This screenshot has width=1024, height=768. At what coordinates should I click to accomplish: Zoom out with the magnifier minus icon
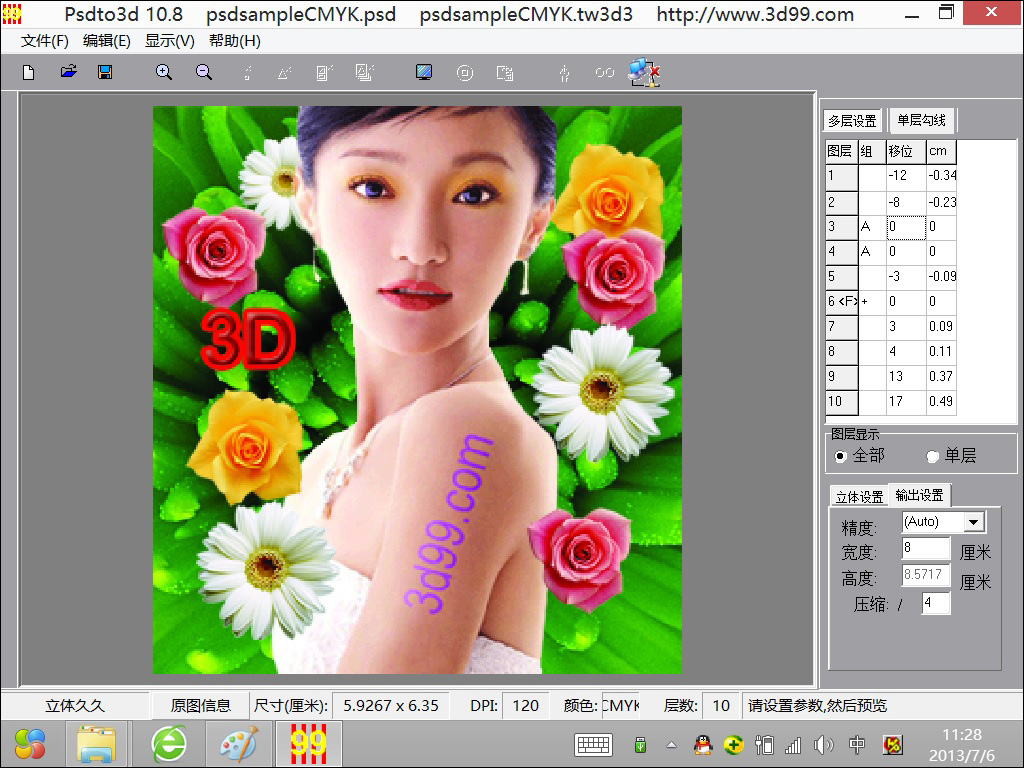pos(204,72)
